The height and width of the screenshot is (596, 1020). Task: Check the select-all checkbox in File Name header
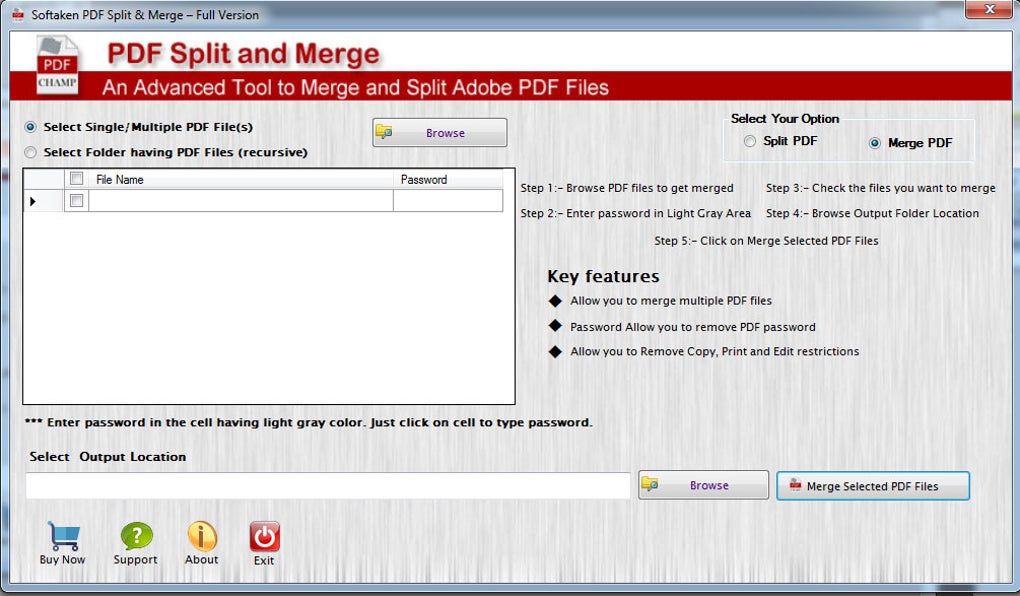pyautogui.click(x=75, y=179)
